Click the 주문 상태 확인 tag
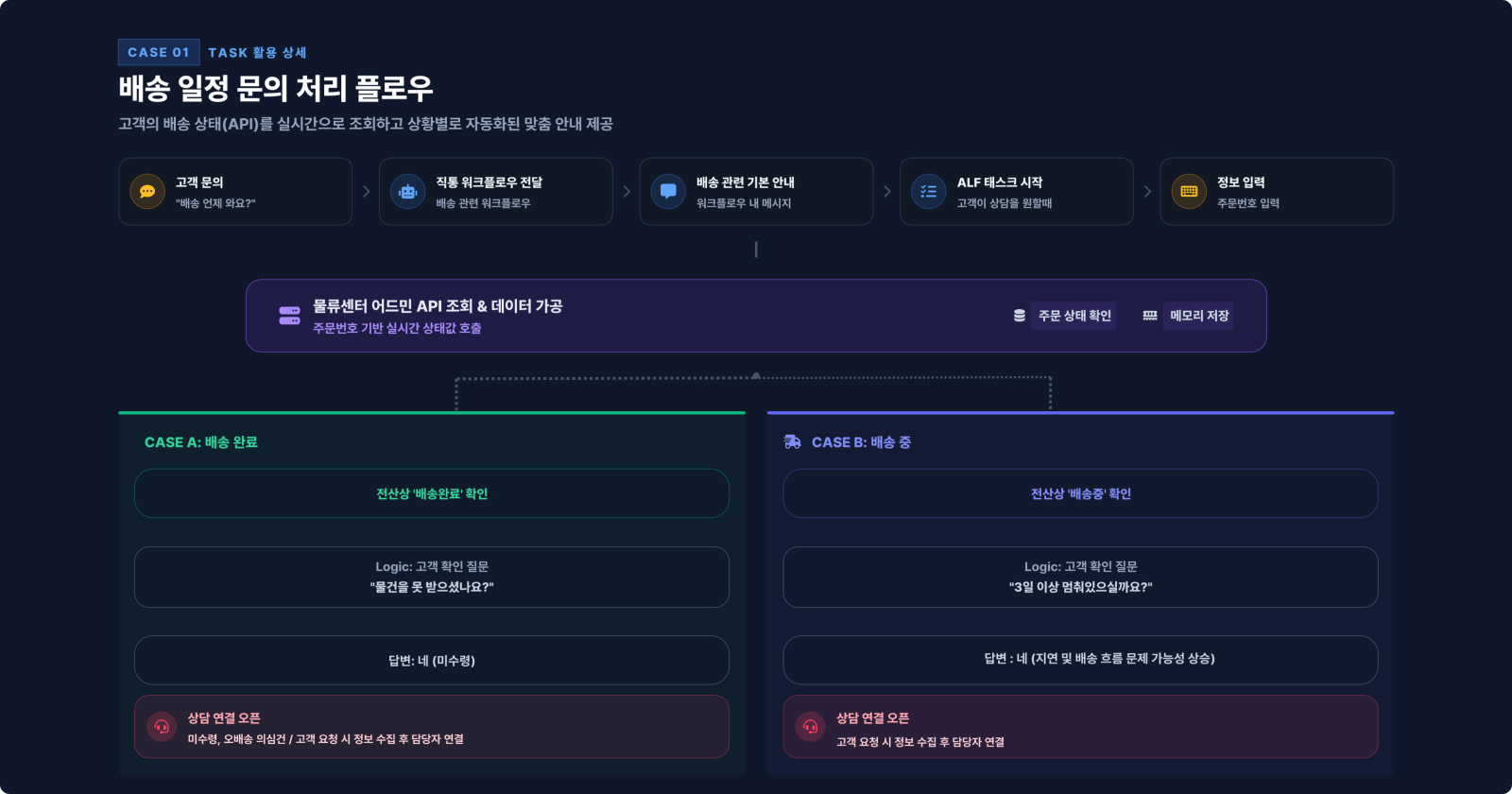This screenshot has width=1512, height=794. point(1074,316)
